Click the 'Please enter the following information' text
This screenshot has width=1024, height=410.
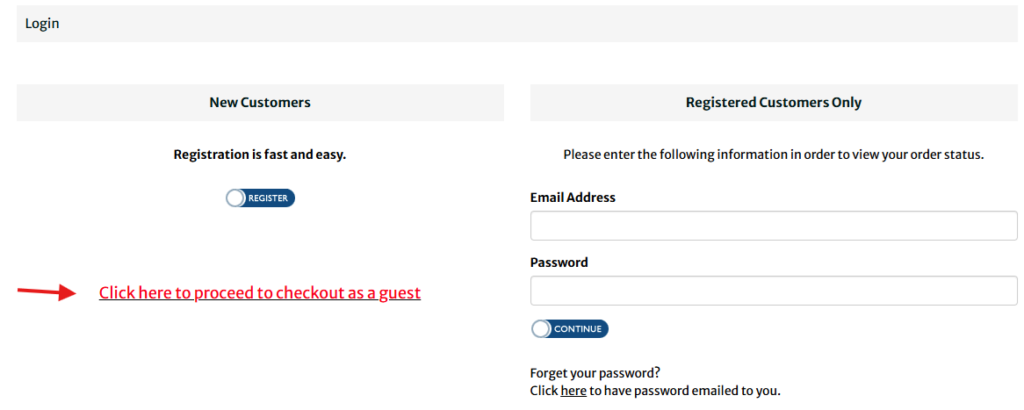pos(773,155)
